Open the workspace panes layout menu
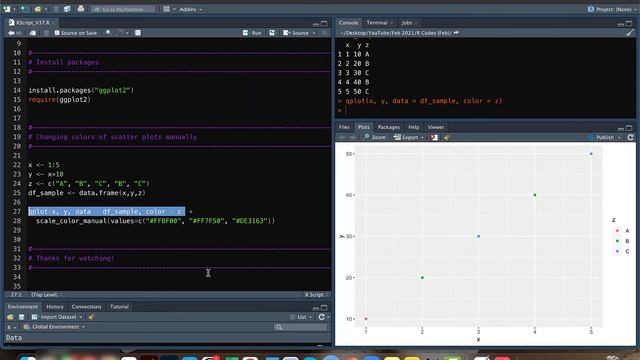The height and width of the screenshot is (360, 640). [169, 9]
